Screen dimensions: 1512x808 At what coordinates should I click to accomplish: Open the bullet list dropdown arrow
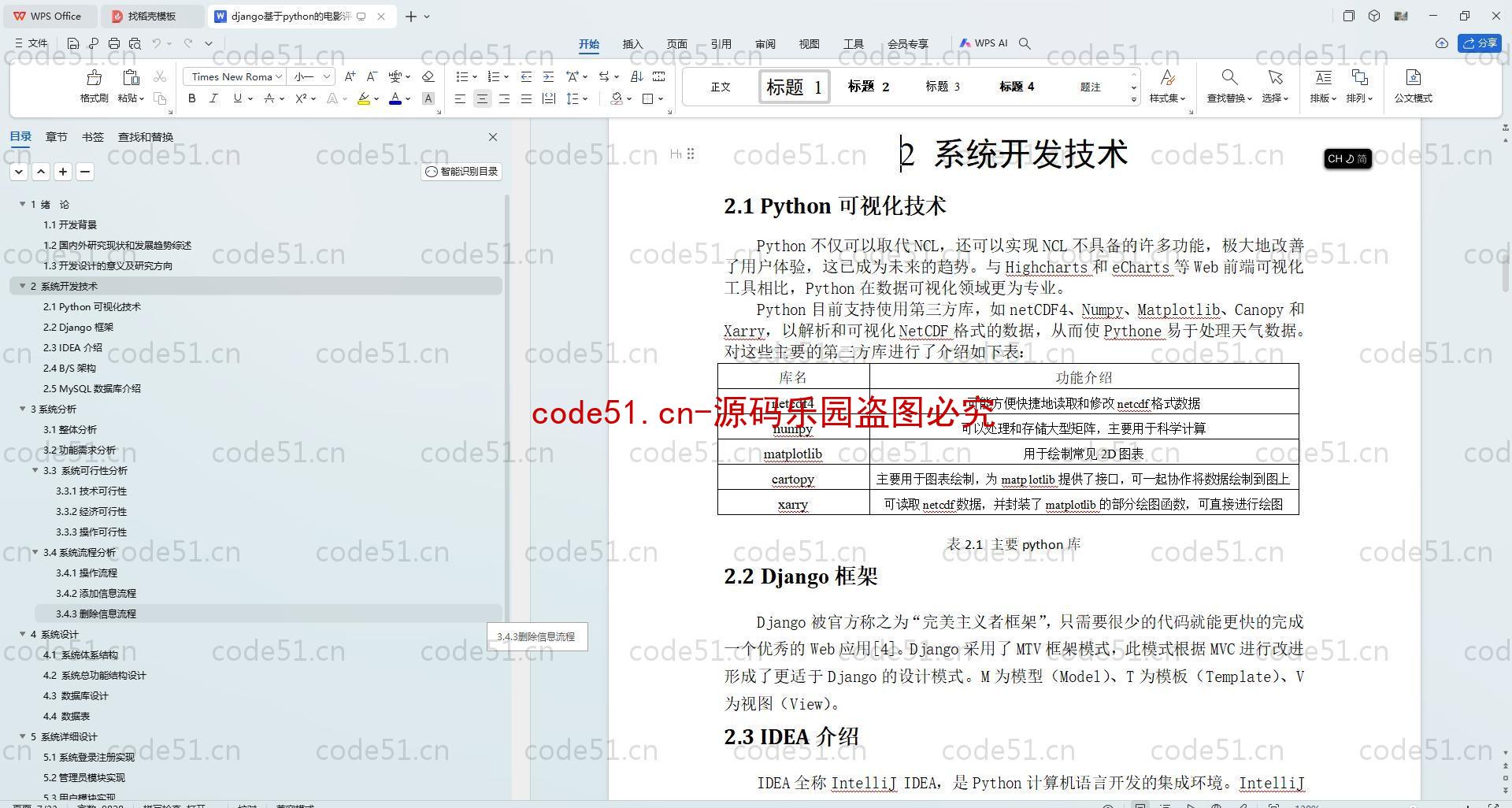tap(475, 77)
